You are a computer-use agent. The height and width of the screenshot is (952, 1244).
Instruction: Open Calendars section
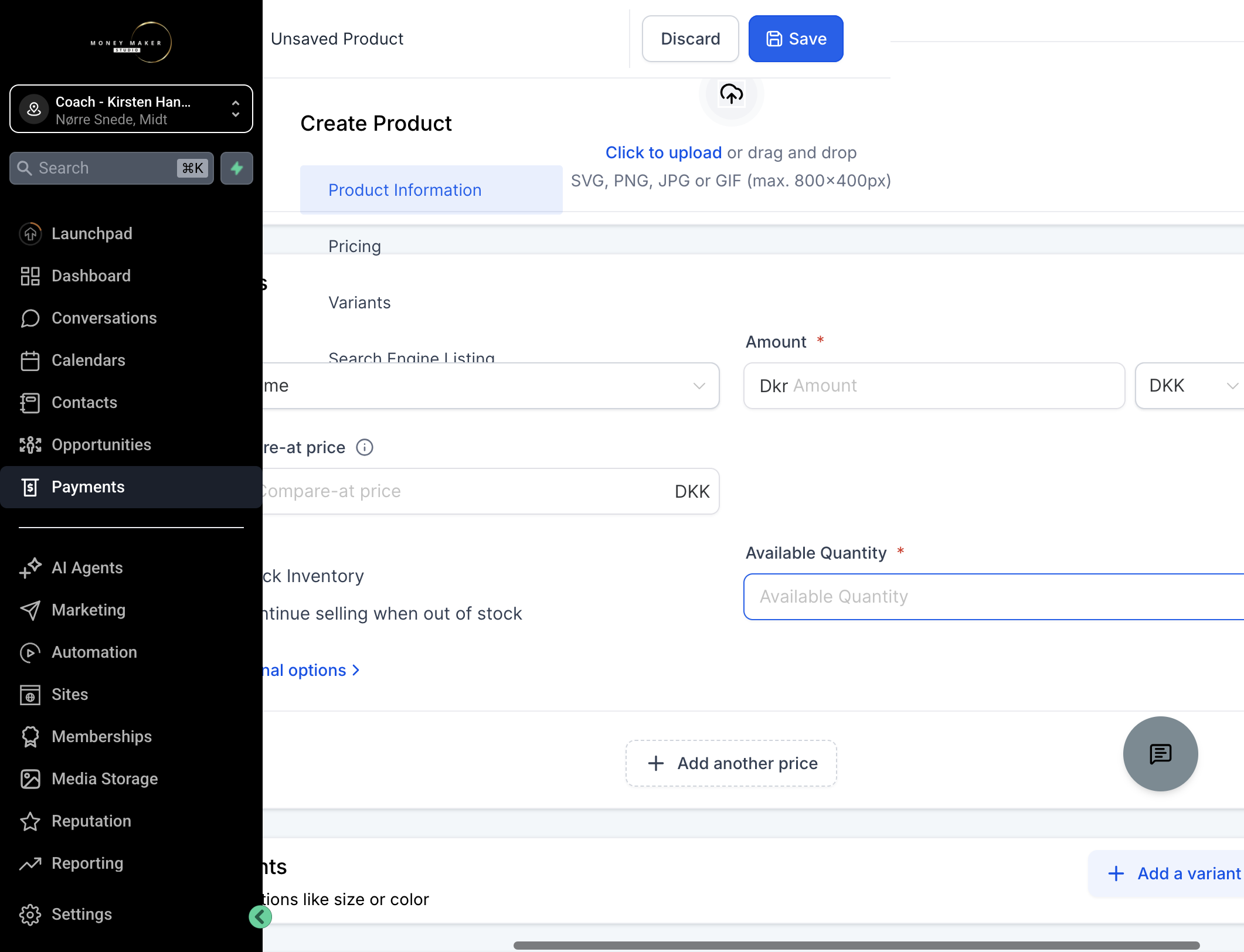[x=131, y=360]
